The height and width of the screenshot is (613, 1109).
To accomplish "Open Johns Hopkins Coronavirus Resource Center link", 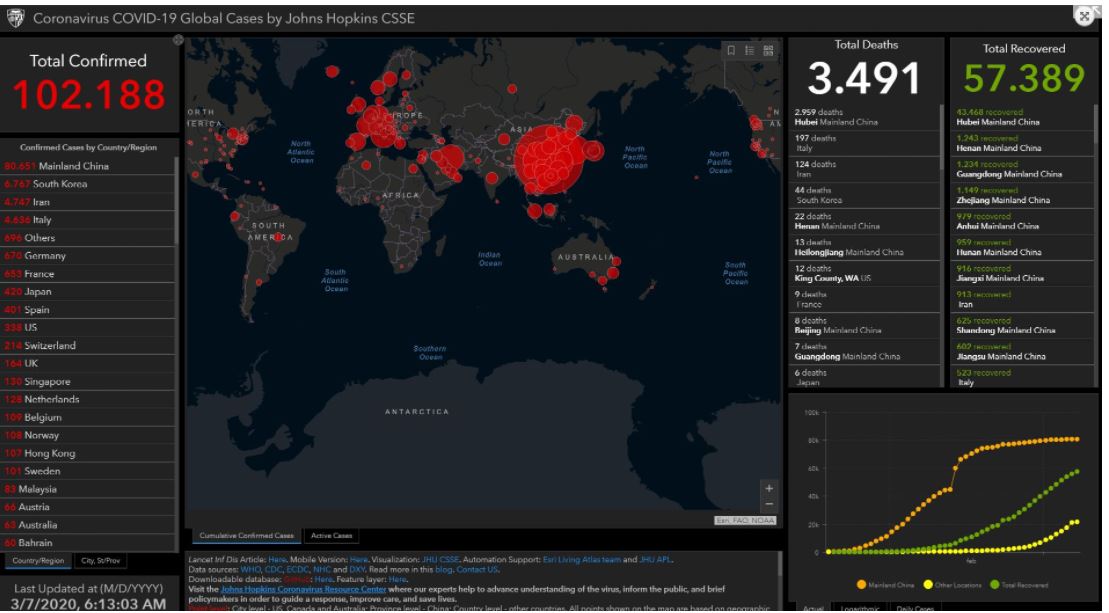I will tap(303, 589).
